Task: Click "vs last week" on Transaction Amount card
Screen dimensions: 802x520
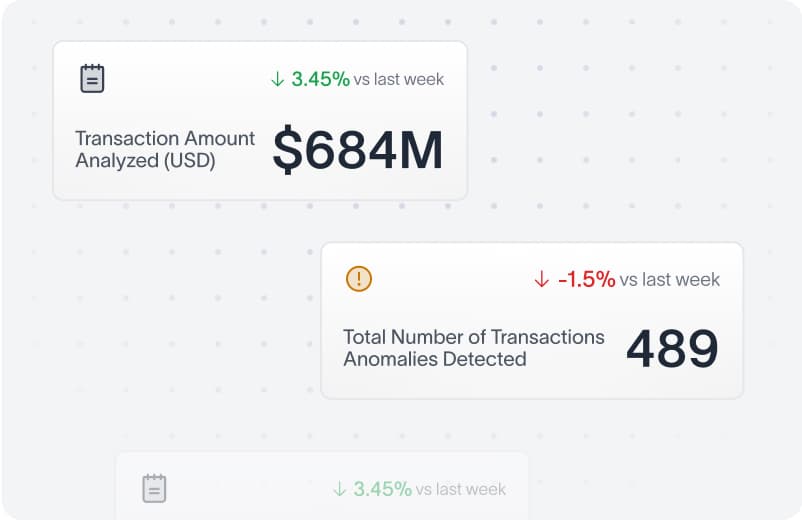Action: point(399,79)
